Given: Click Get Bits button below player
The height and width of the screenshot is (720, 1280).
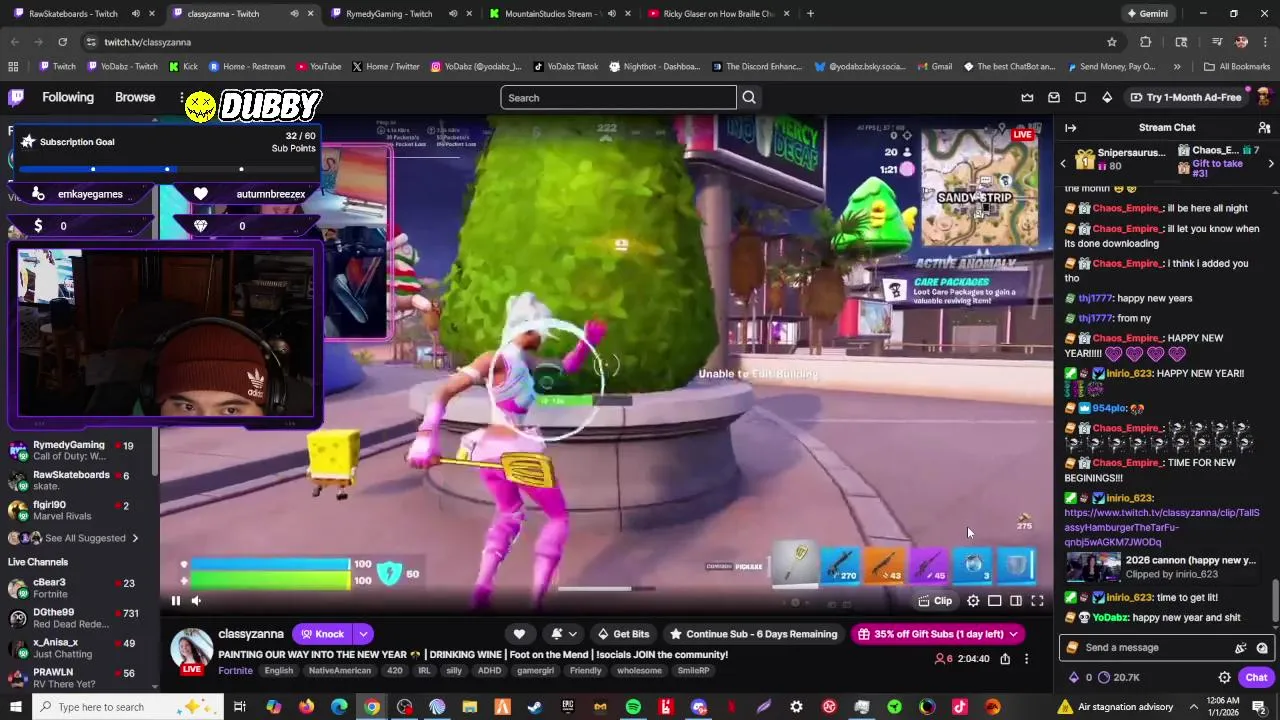Looking at the screenshot, I should [623, 634].
